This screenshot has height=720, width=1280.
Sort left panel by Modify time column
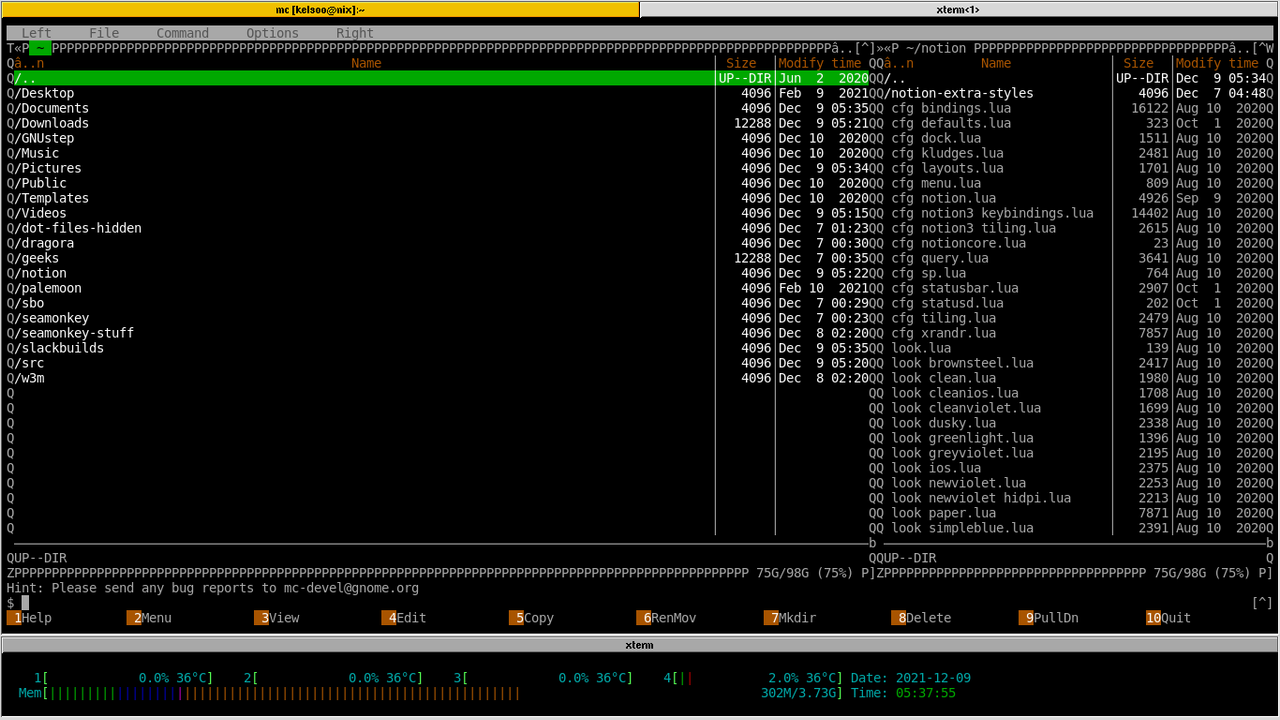coord(820,63)
